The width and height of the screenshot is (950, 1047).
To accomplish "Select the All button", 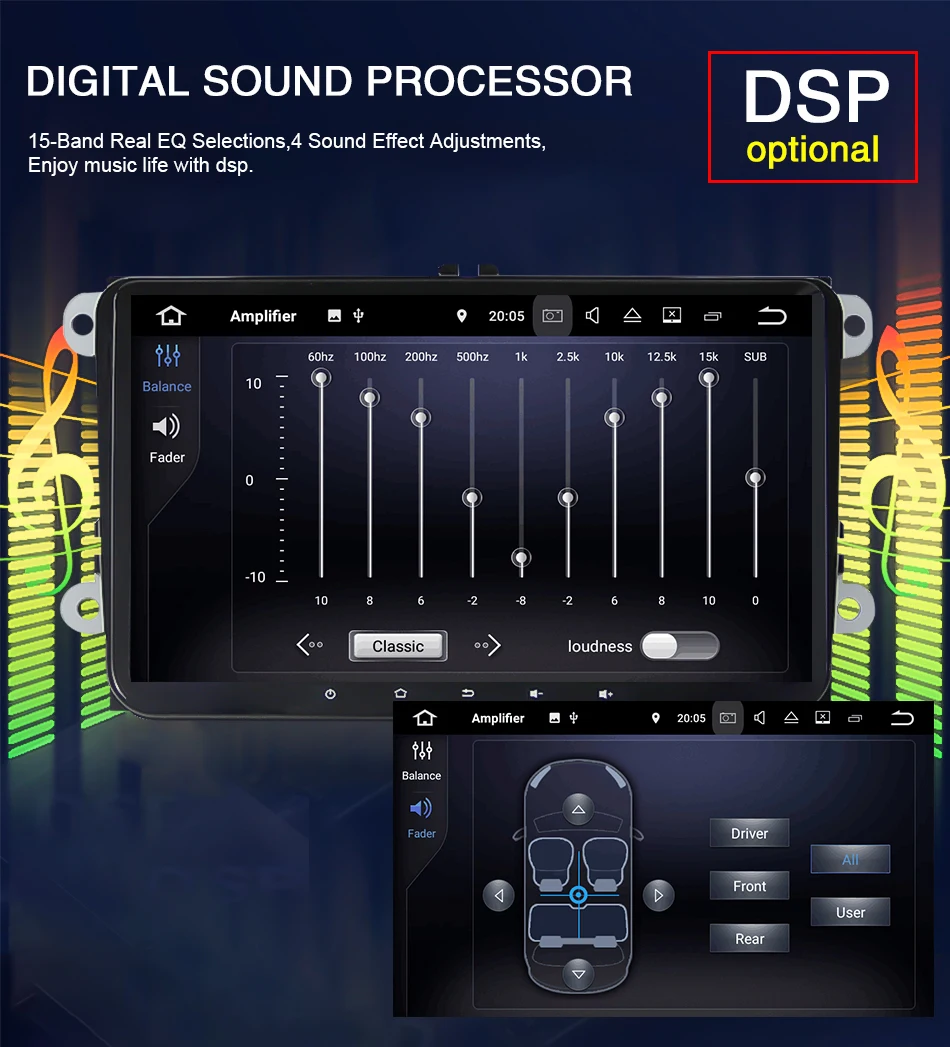I will (x=851, y=859).
